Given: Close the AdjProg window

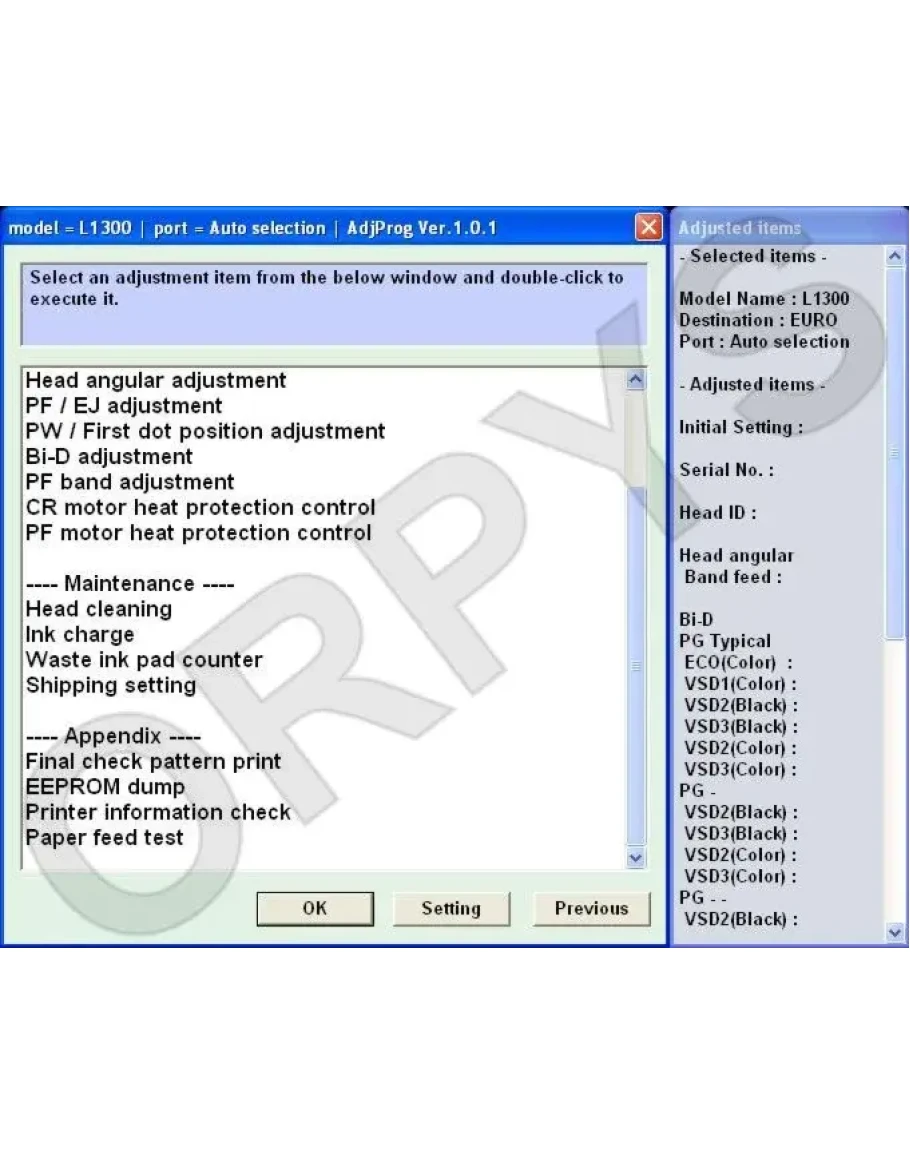Looking at the screenshot, I should [x=648, y=227].
